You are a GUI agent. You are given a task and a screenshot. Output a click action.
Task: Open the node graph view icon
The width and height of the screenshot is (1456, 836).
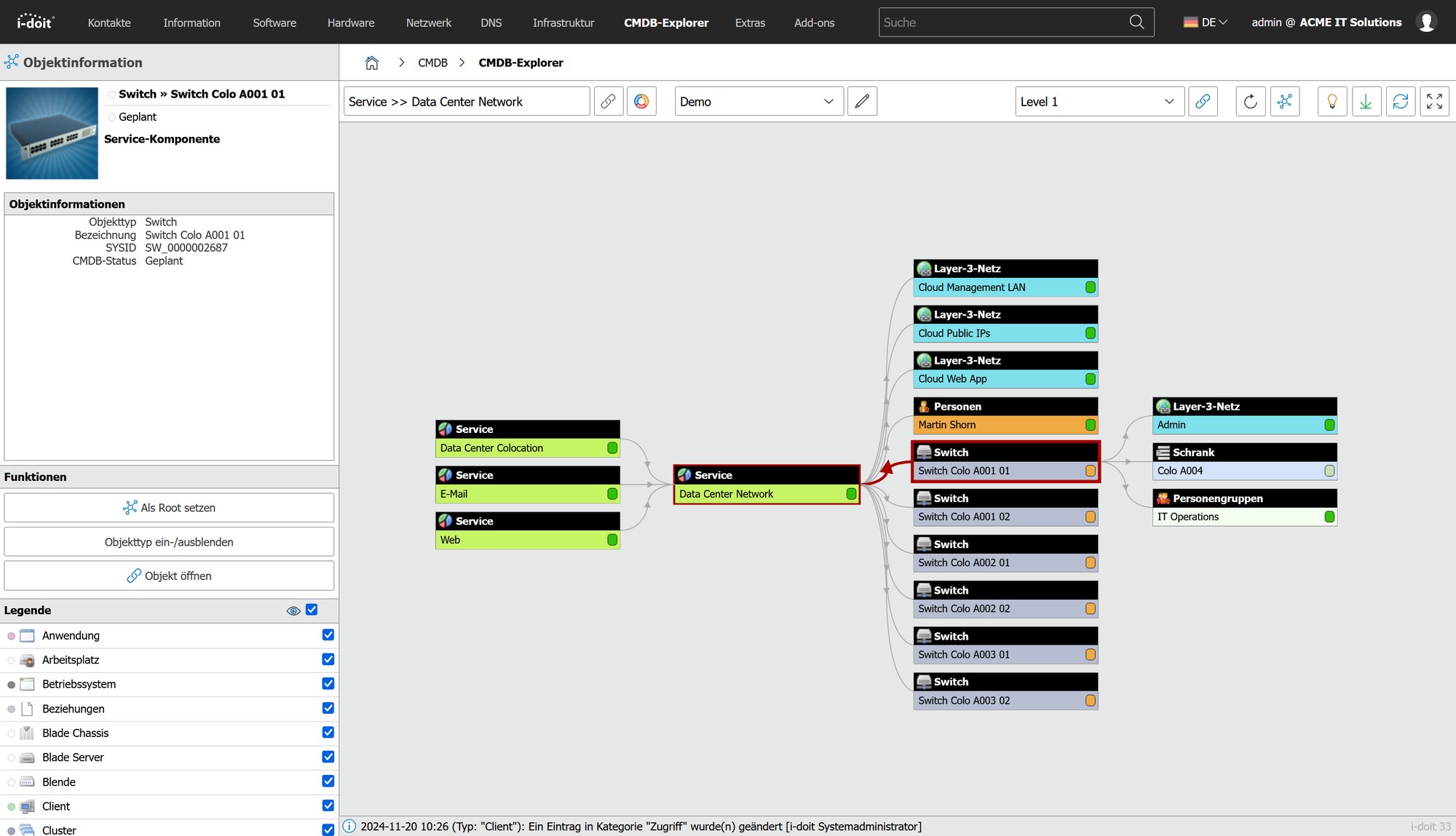(1284, 101)
